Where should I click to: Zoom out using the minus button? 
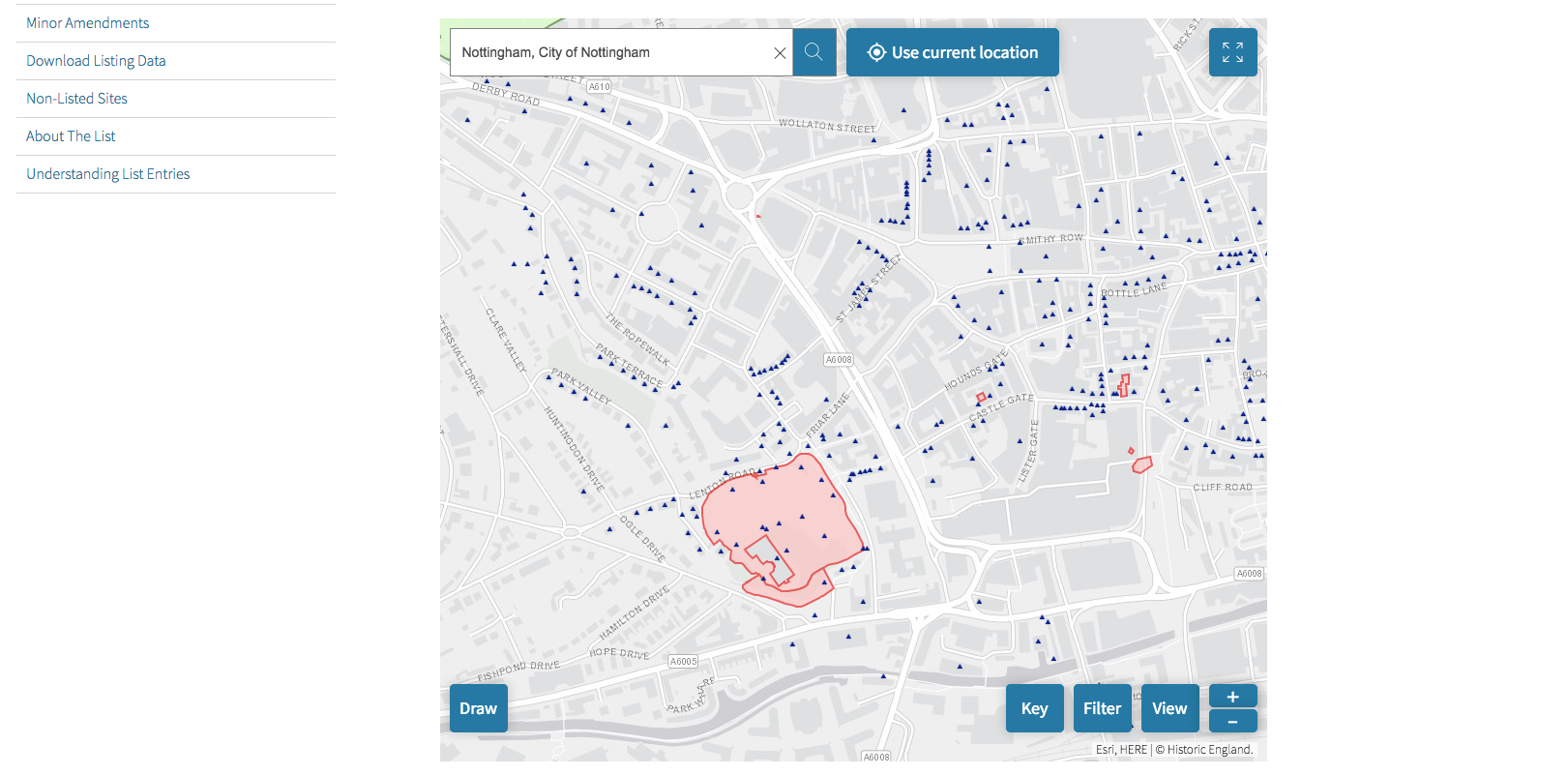[1232, 722]
